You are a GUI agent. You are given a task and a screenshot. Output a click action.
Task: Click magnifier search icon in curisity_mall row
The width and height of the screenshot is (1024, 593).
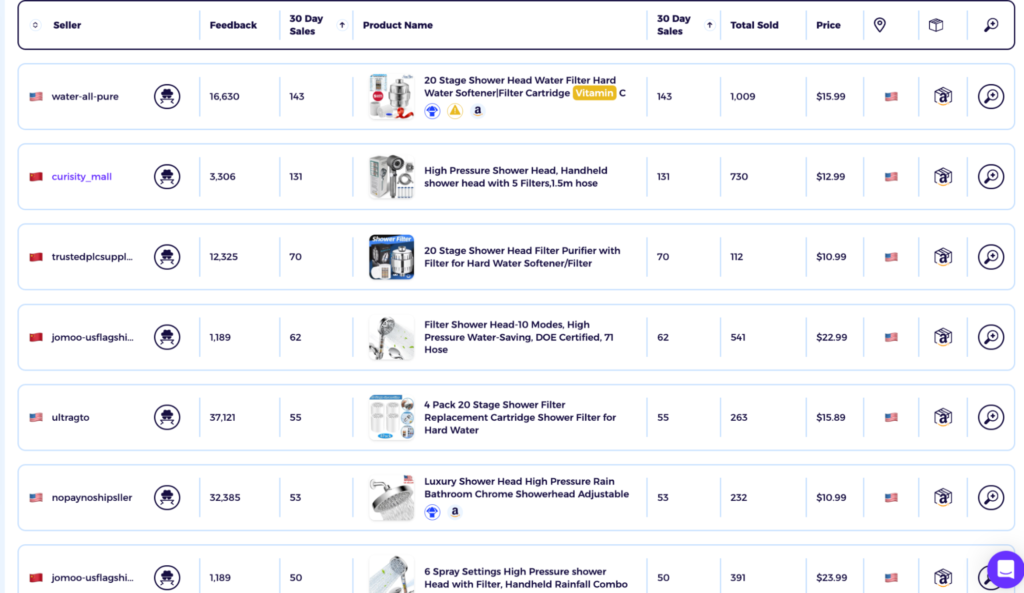click(x=991, y=176)
